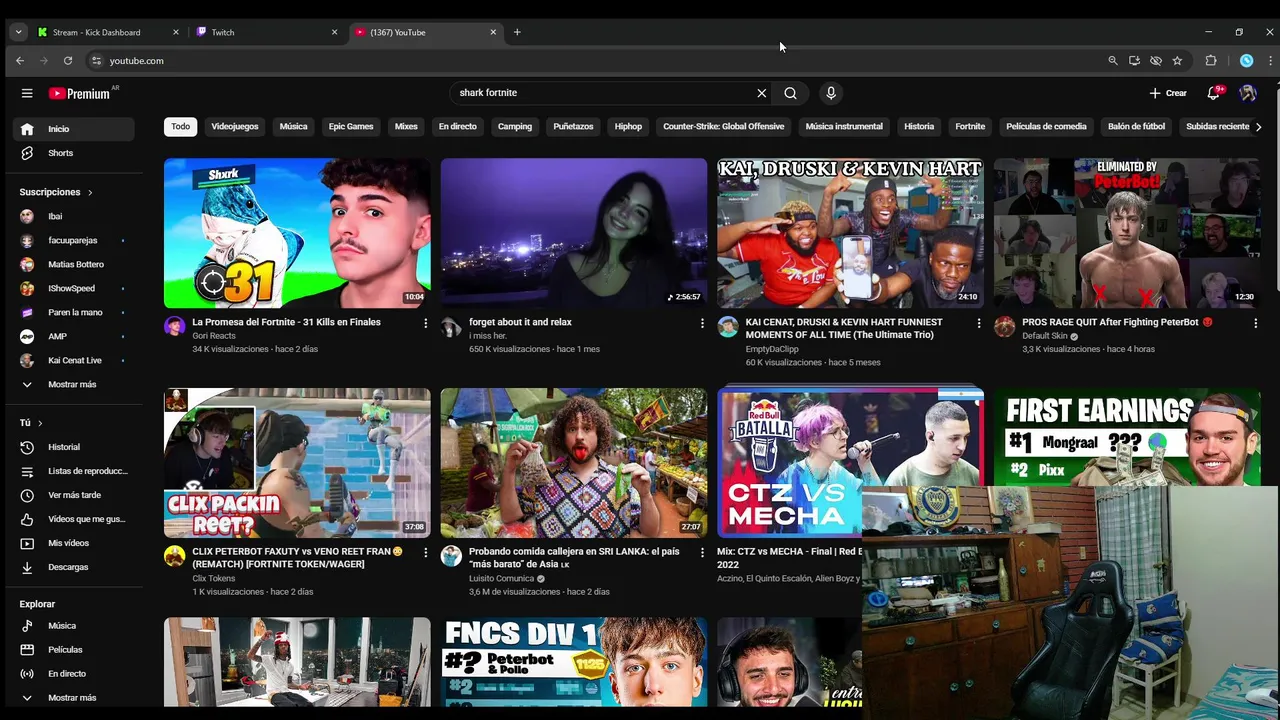Open account avatar menu

(1248, 93)
